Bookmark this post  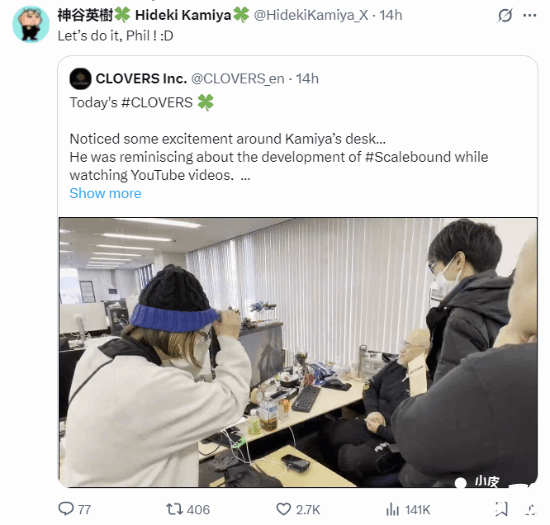501,509
